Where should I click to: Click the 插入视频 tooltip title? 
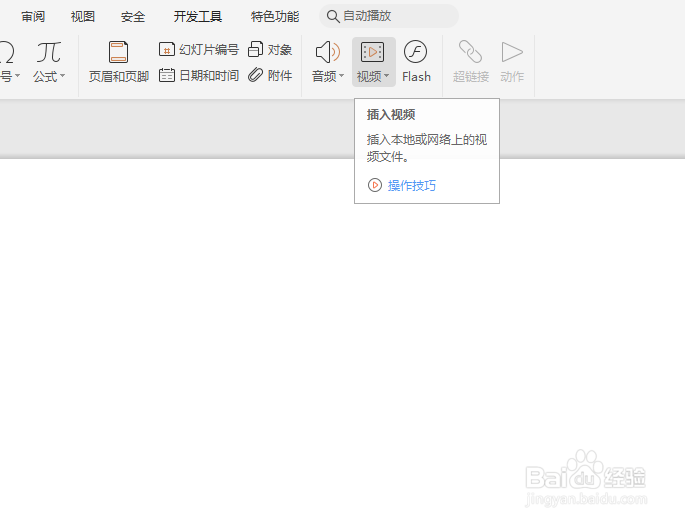(x=391, y=114)
